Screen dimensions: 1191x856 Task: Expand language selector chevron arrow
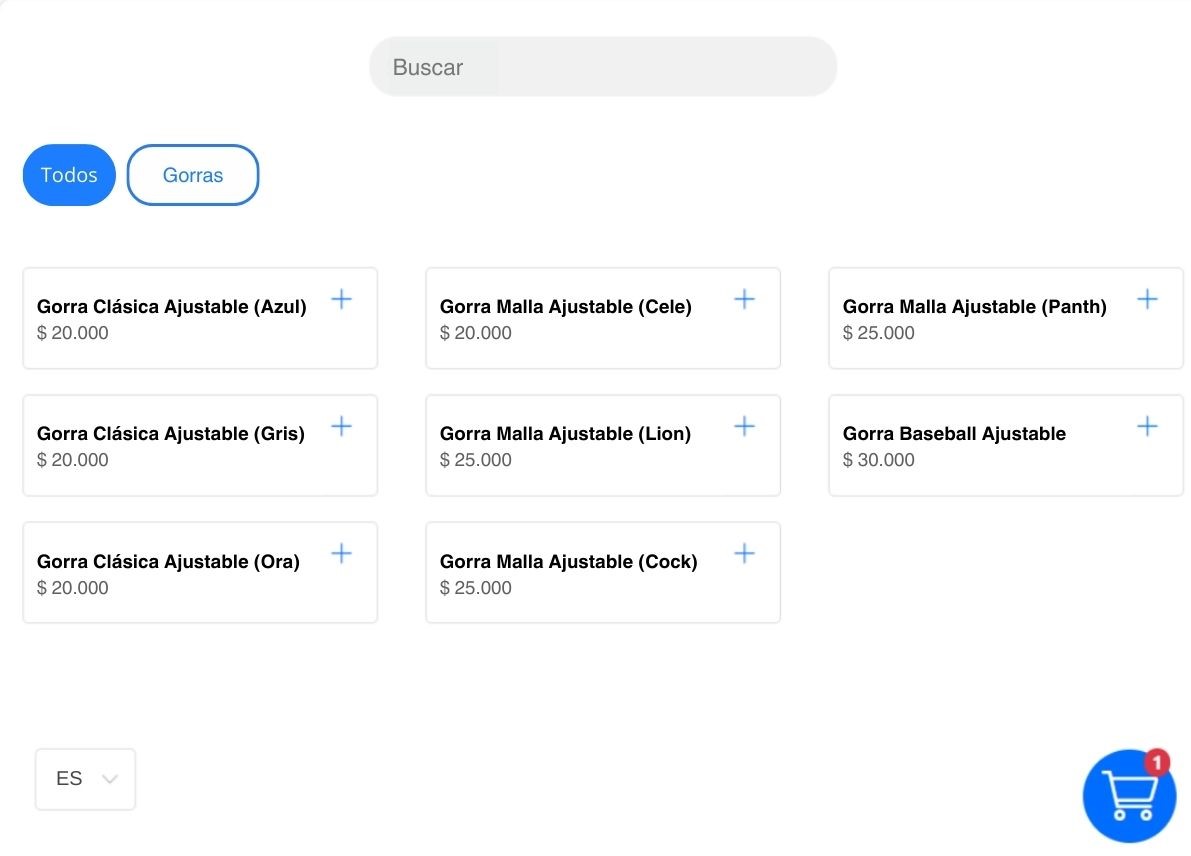pos(109,779)
